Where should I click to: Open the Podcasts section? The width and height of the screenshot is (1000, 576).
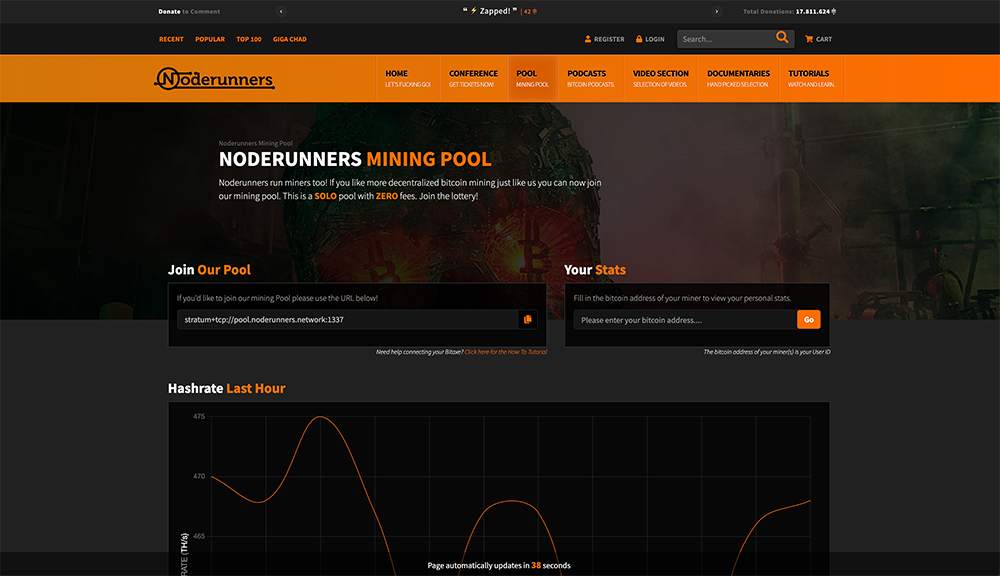click(586, 78)
